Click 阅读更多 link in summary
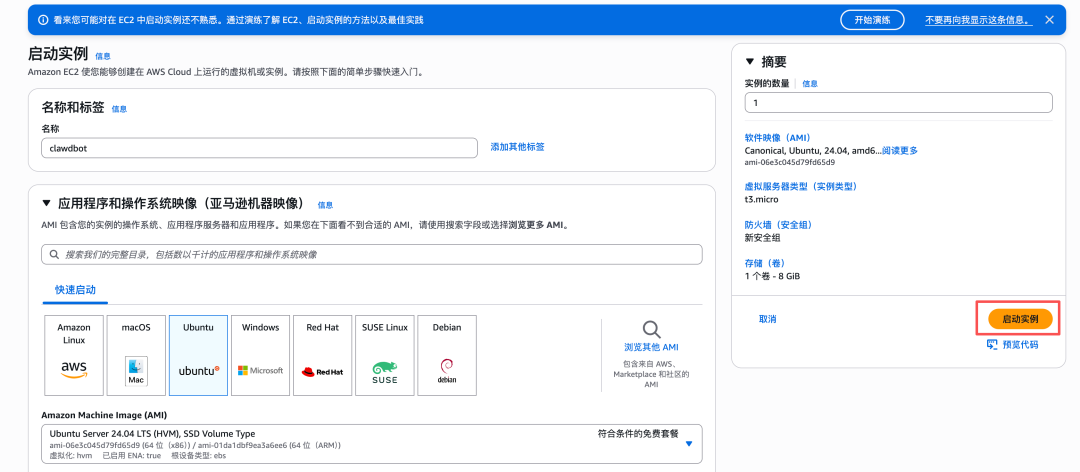The height and width of the screenshot is (472, 1080). click(x=900, y=150)
